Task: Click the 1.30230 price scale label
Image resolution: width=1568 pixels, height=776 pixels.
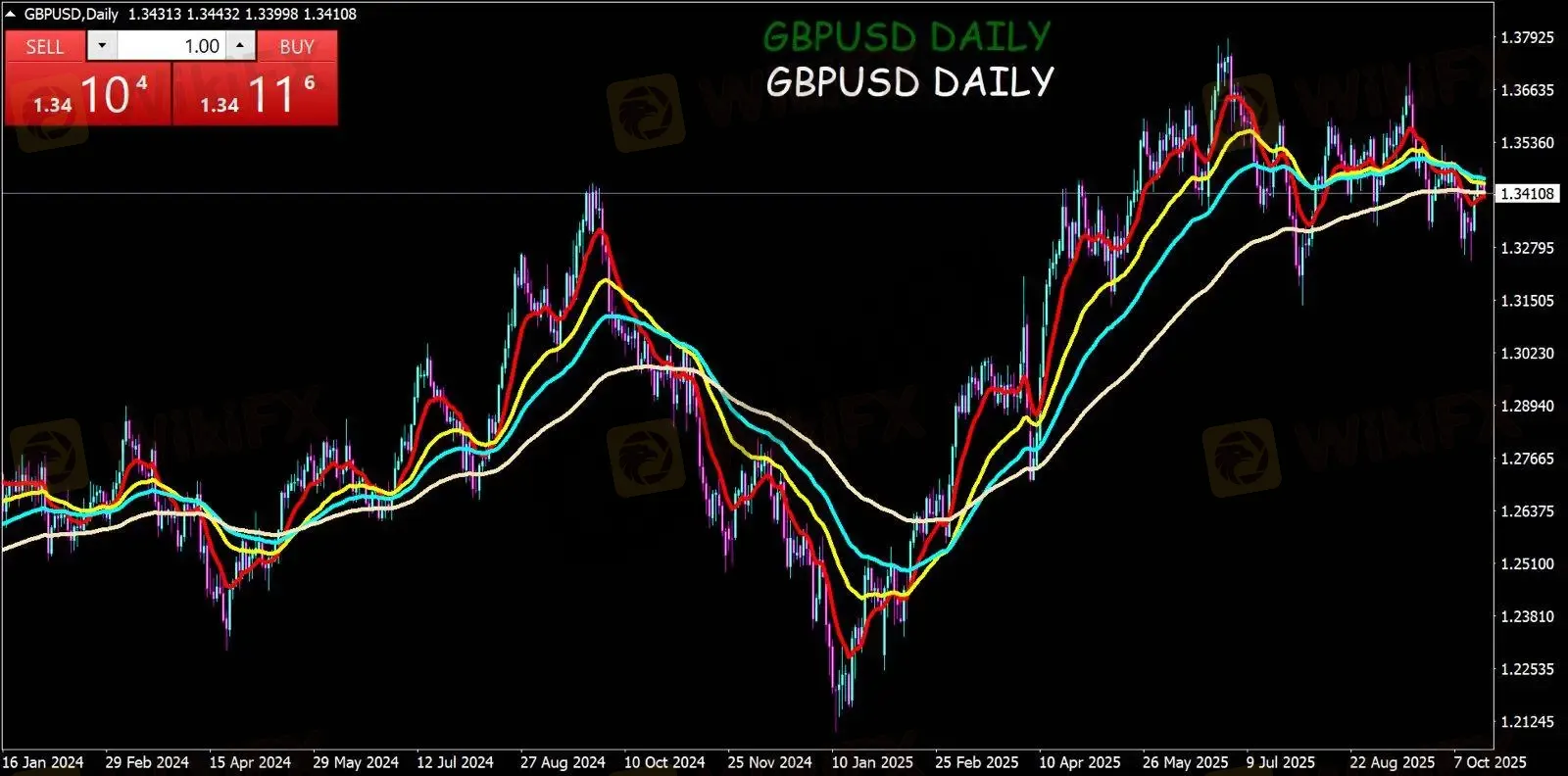Action: [1528, 354]
